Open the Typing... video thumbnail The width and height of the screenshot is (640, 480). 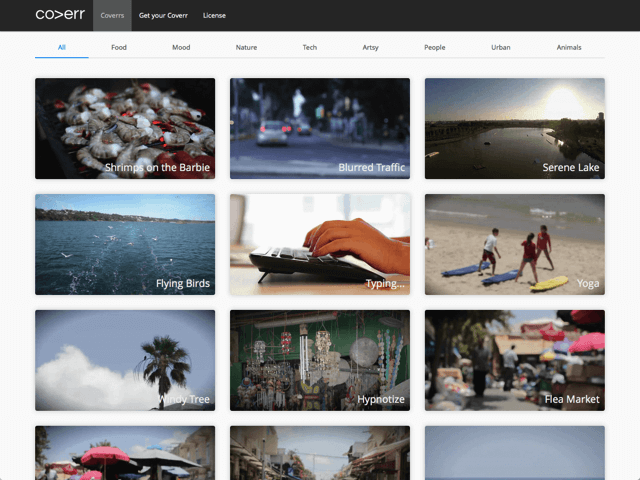320,244
